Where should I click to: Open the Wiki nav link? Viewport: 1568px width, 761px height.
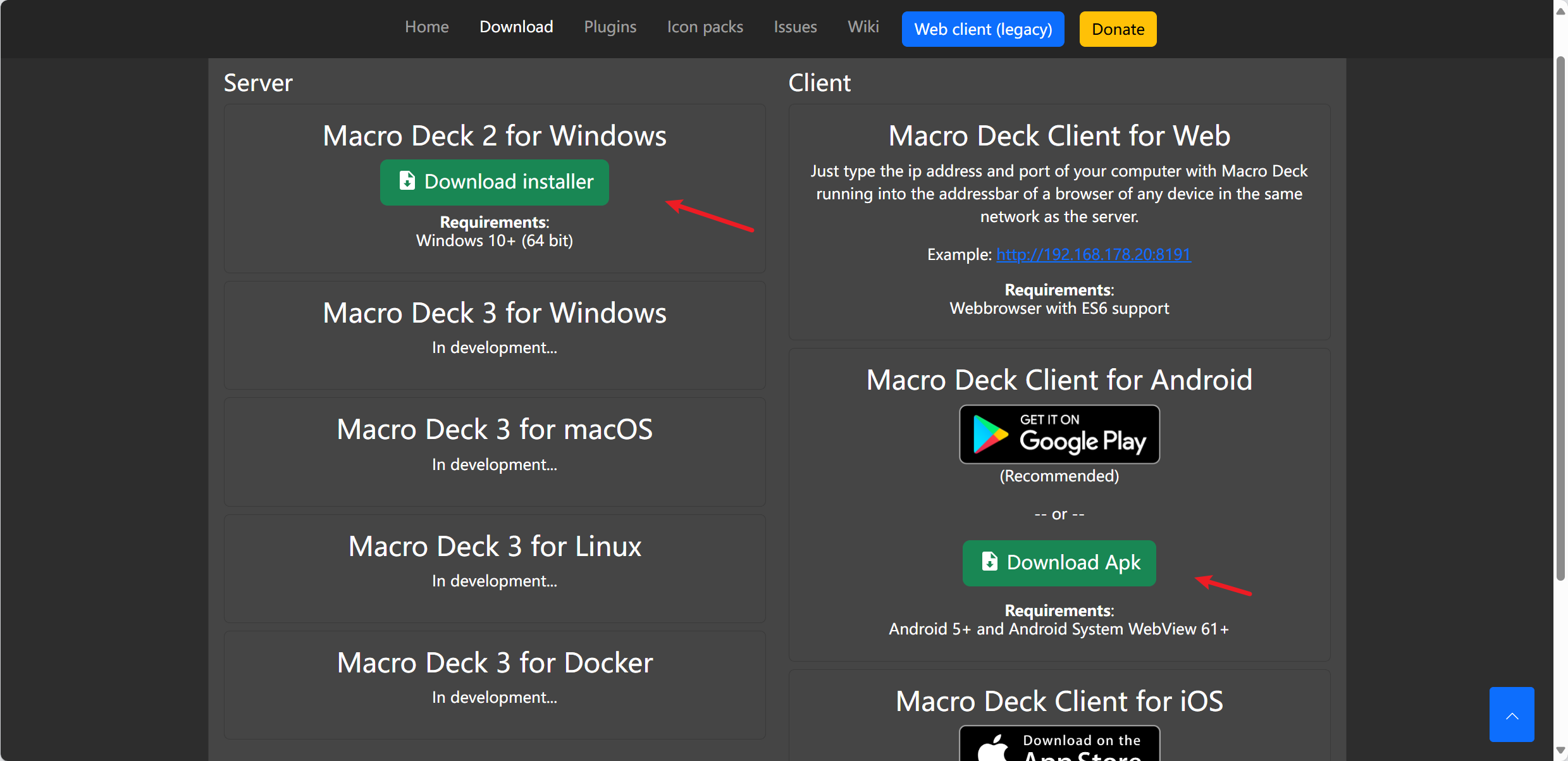tap(863, 27)
